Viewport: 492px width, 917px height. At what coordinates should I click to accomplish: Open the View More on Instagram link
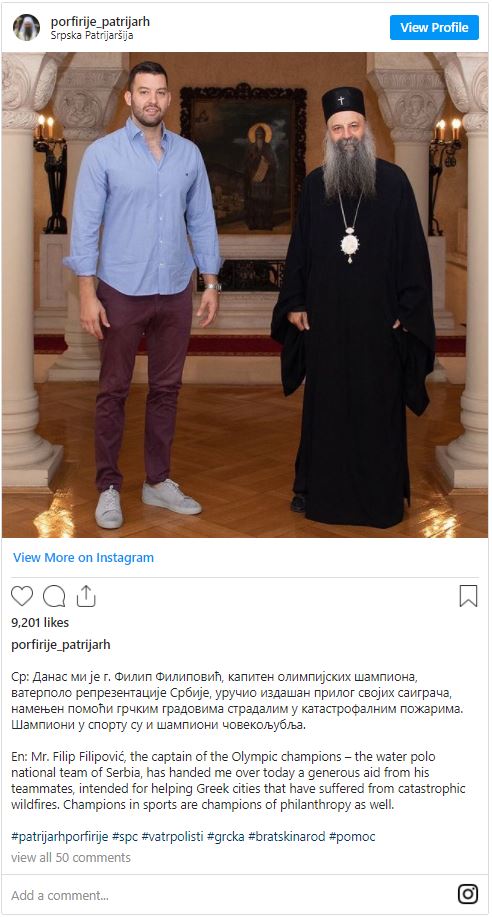pyautogui.click(x=83, y=557)
